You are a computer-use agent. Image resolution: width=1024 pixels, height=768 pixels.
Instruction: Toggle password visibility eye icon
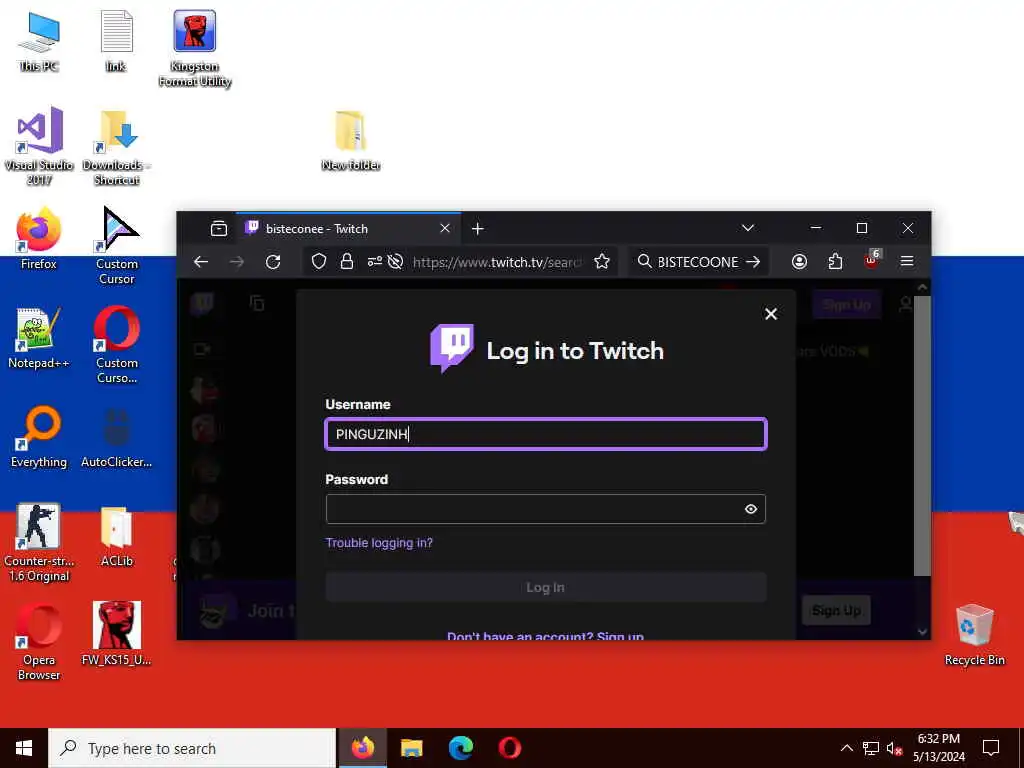click(751, 509)
